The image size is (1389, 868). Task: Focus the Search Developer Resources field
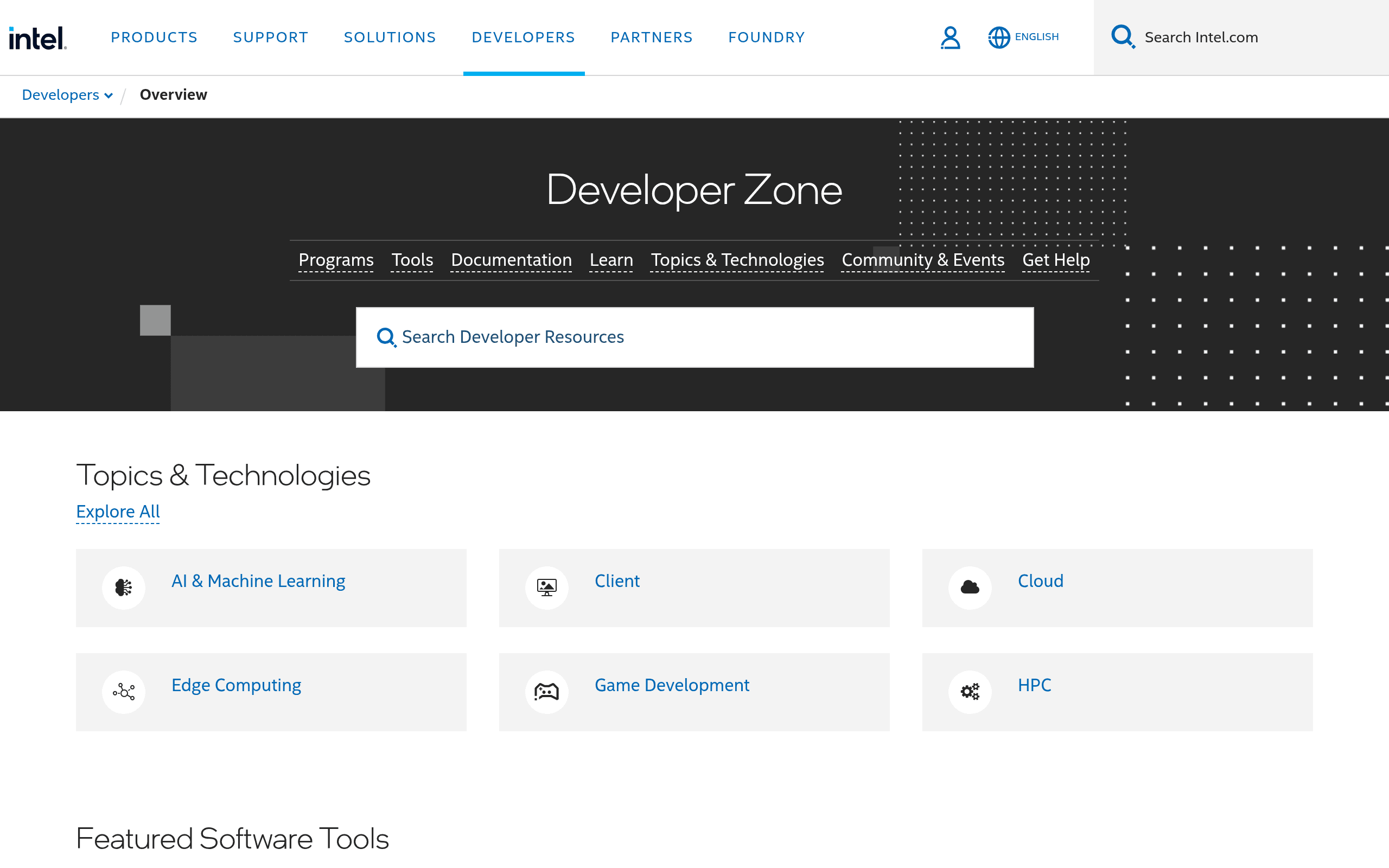click(x=694, y=337)
